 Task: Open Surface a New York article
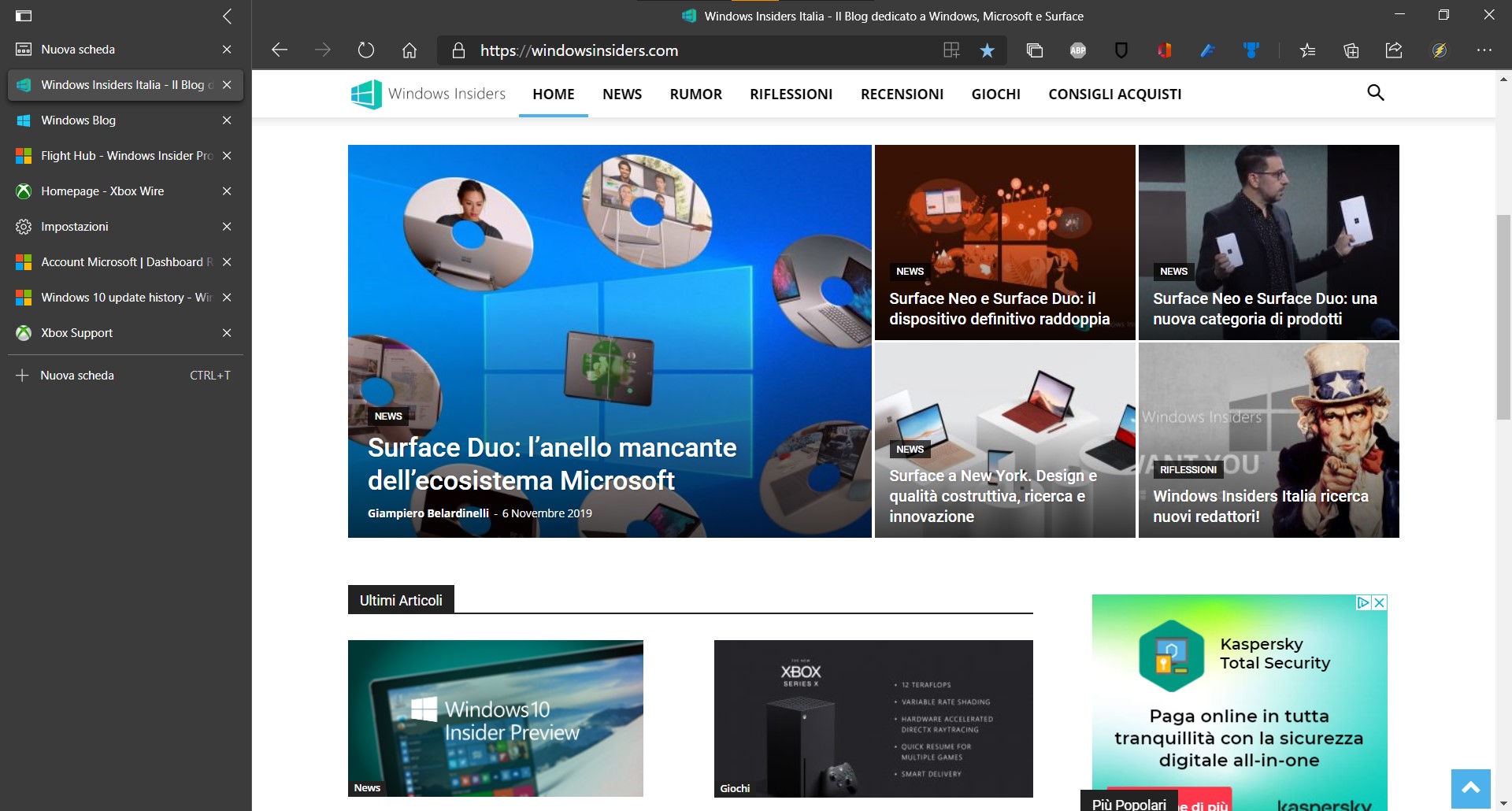point(993,496)
